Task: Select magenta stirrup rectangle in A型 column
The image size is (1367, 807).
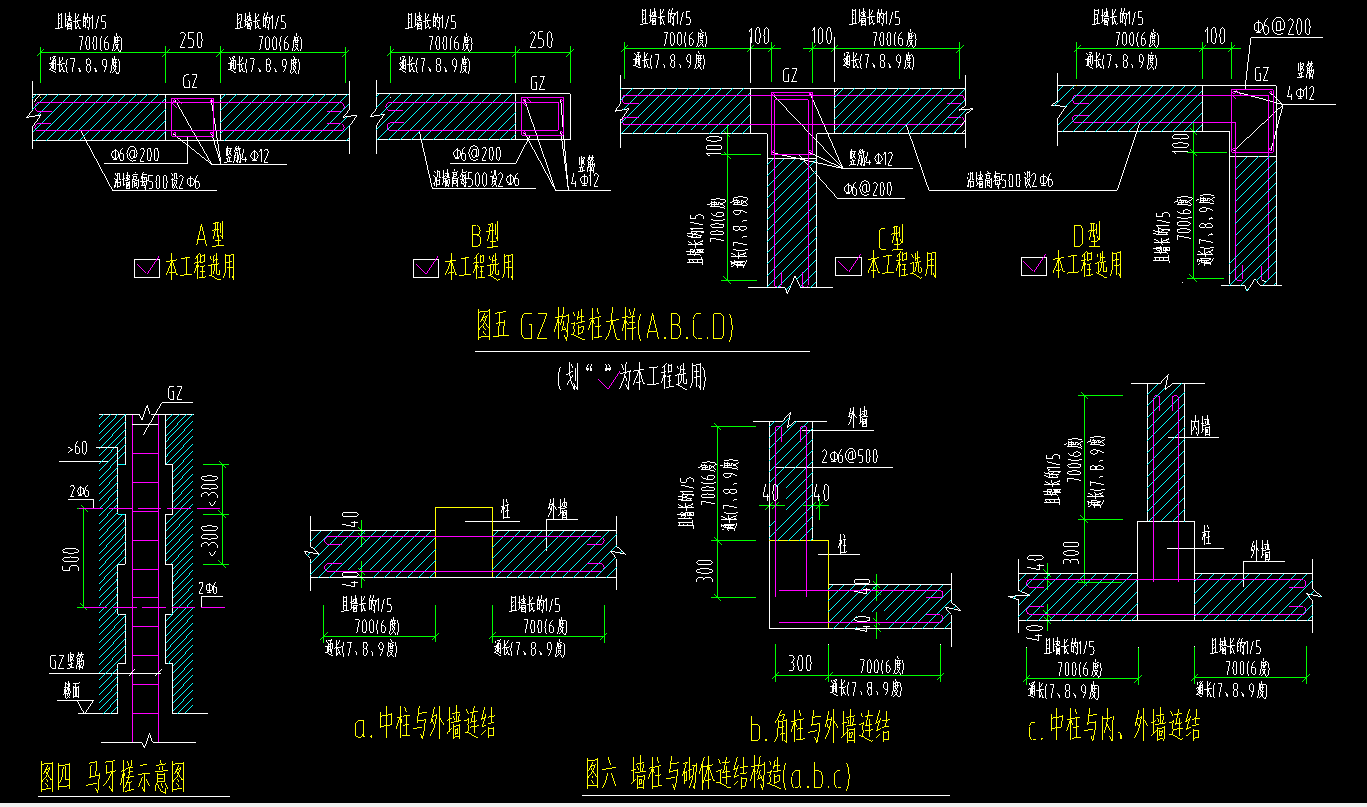Action: pyautogui.click(x=194, y=118)
